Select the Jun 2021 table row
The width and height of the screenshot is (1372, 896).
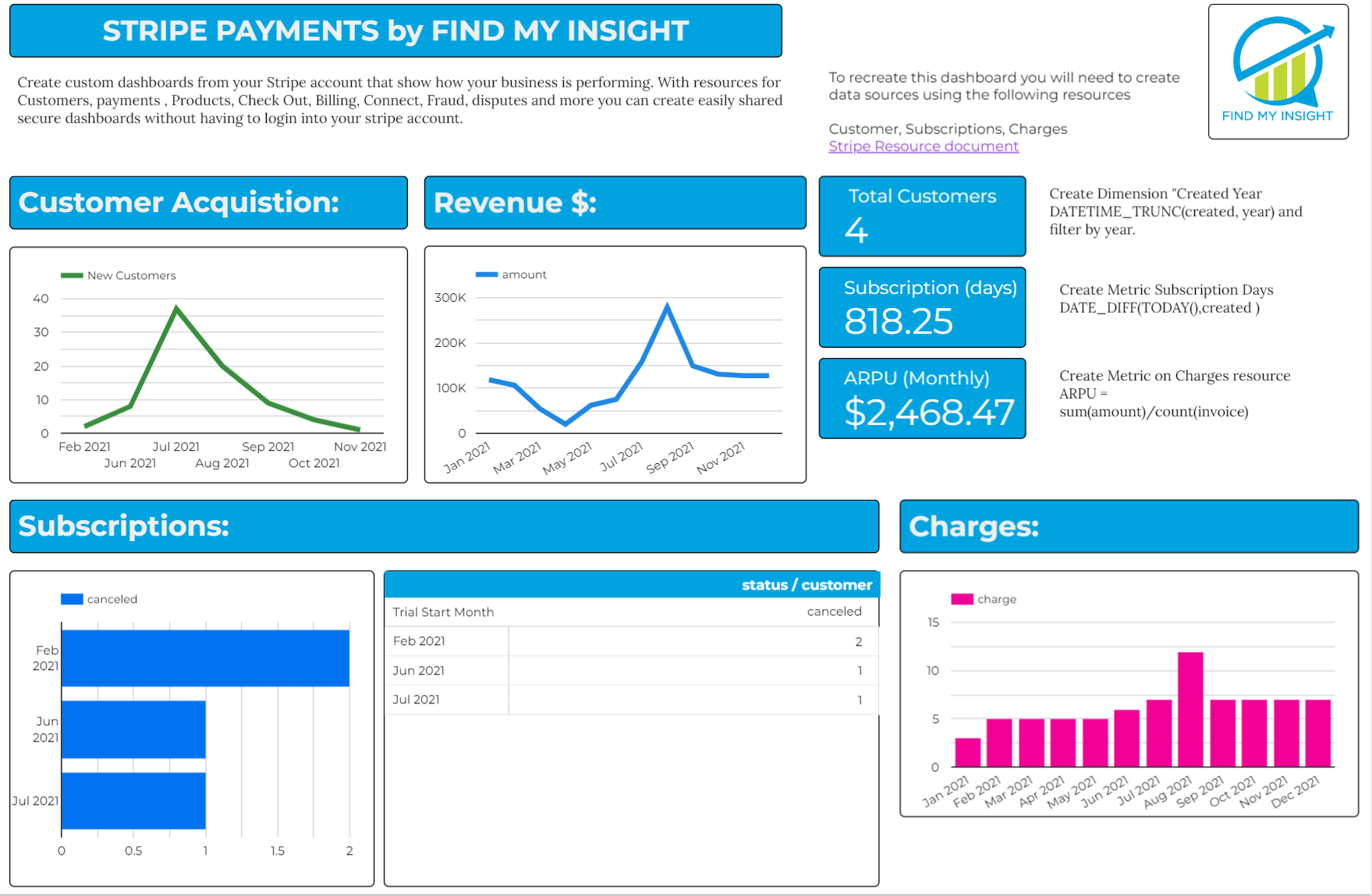pos(632,671)
